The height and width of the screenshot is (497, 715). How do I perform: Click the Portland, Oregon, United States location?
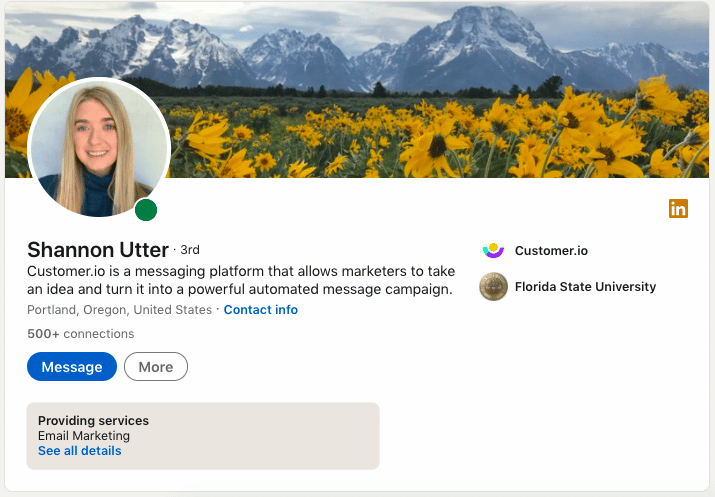click(x=119, y=310)
